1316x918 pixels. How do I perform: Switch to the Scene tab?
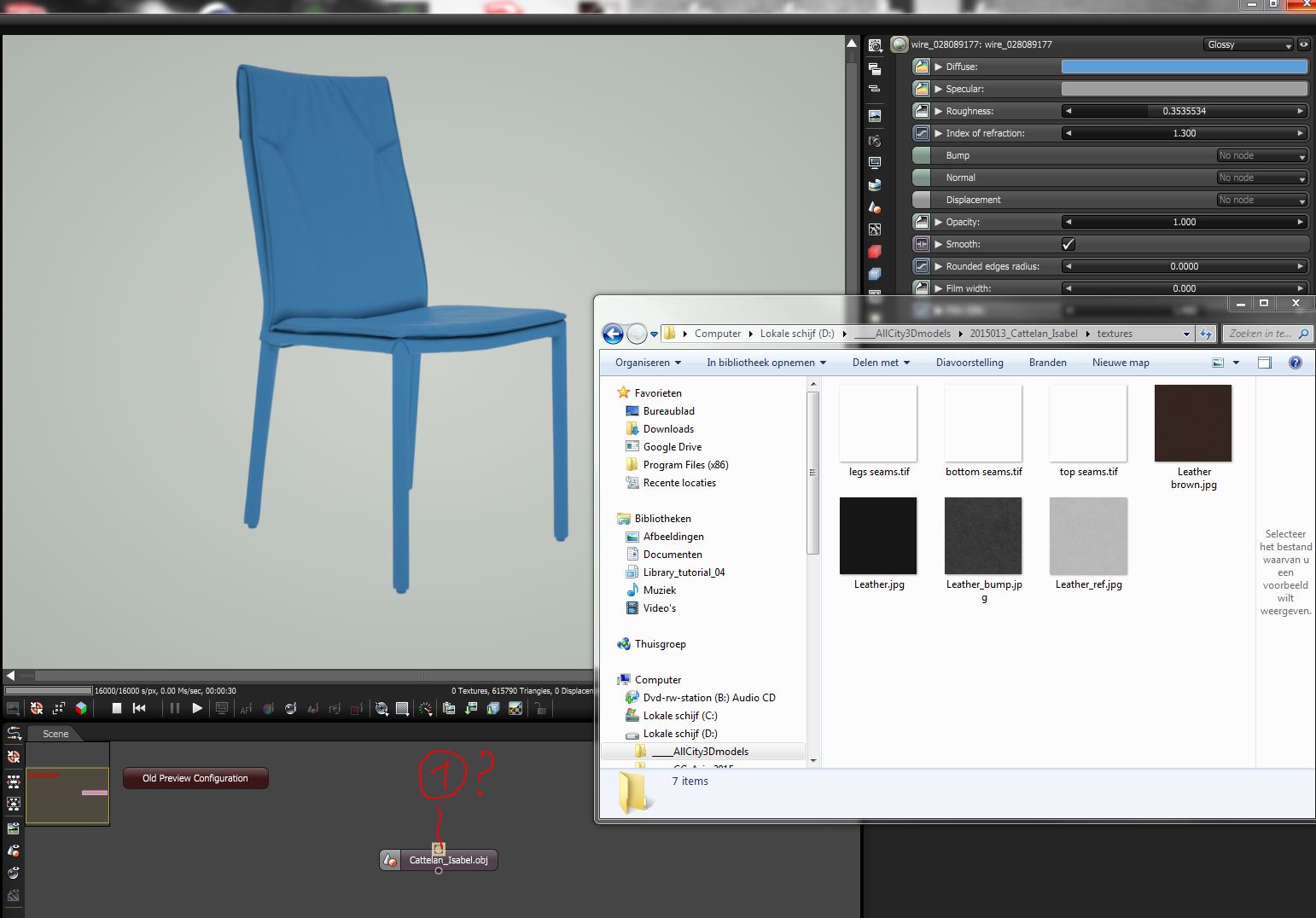55,734
